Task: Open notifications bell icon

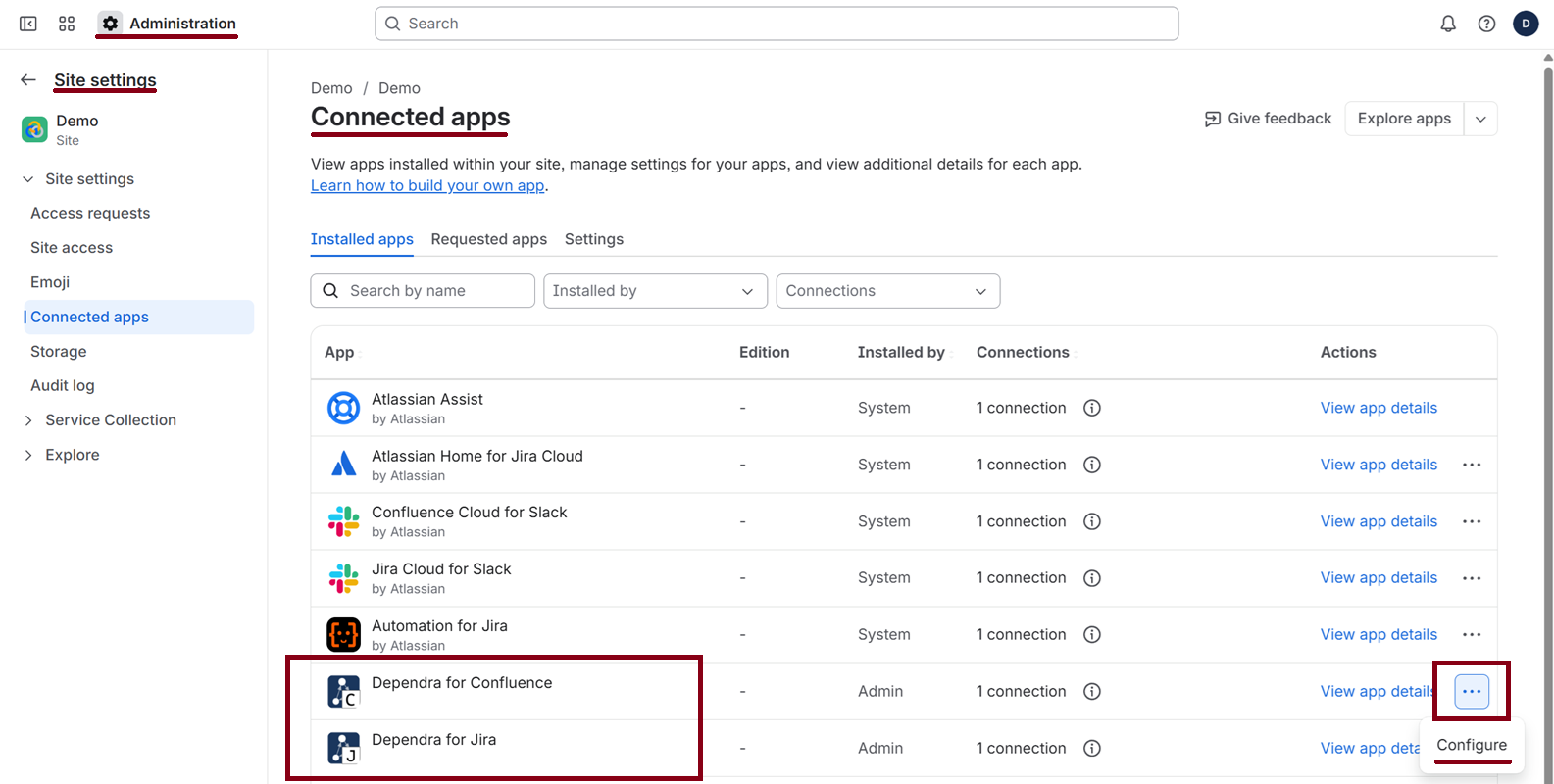Action: click(1448, 24)
